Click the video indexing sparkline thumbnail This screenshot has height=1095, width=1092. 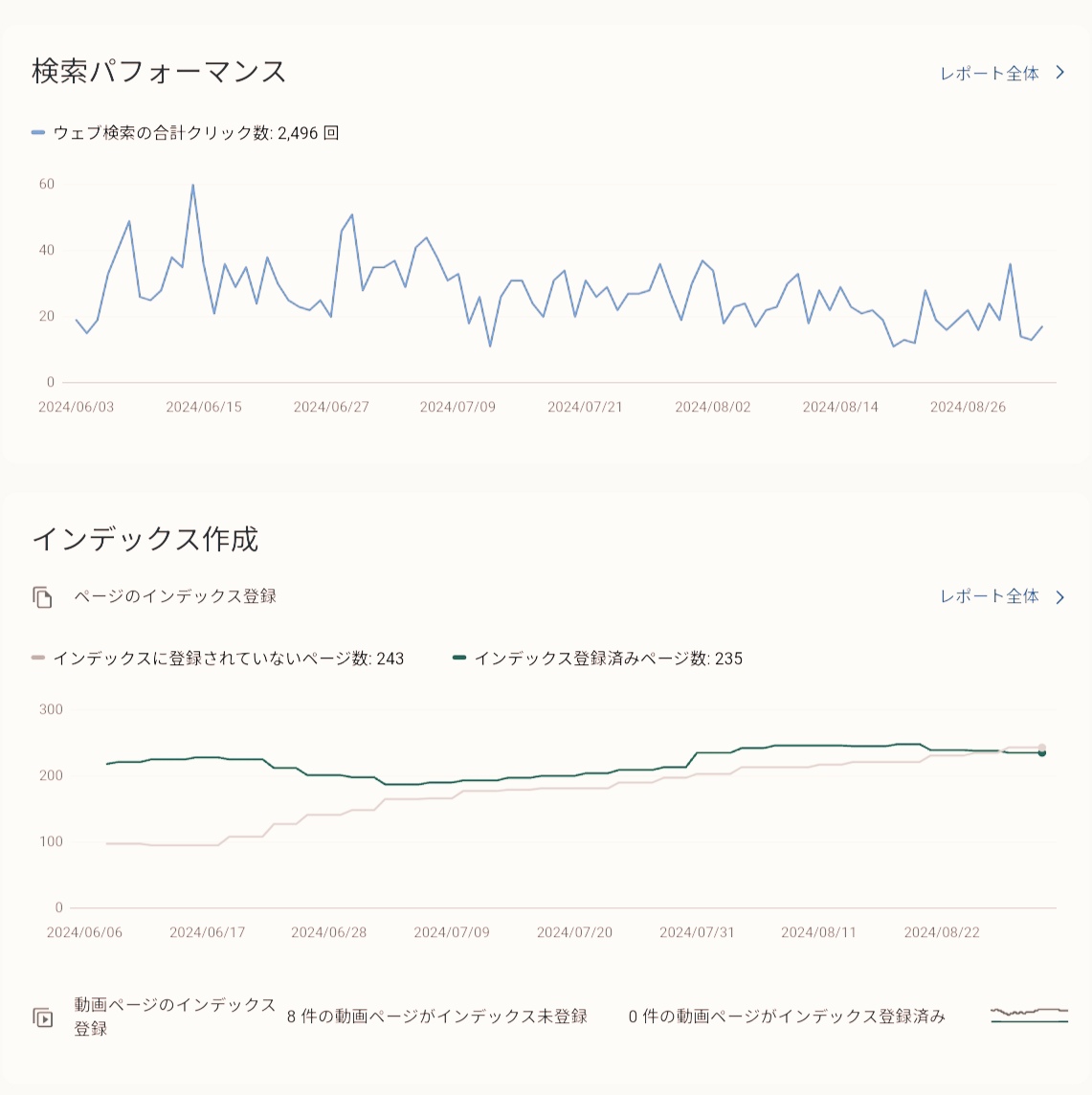(x=1029, y=1016)
